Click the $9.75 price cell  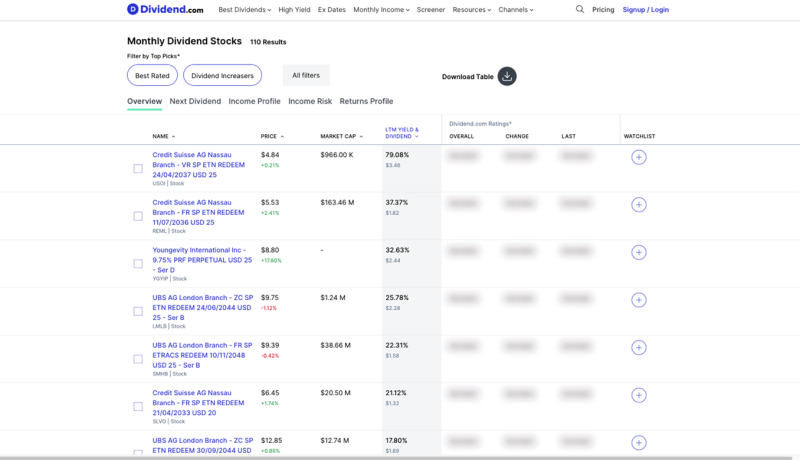pyautogui.click(x=270, y=297)
